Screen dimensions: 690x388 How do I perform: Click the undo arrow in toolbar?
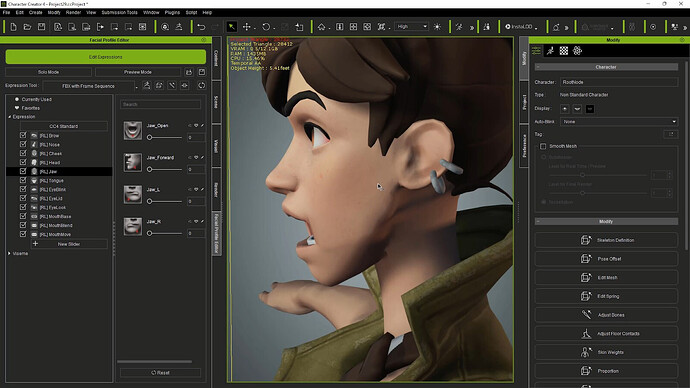tap(201, 27)
